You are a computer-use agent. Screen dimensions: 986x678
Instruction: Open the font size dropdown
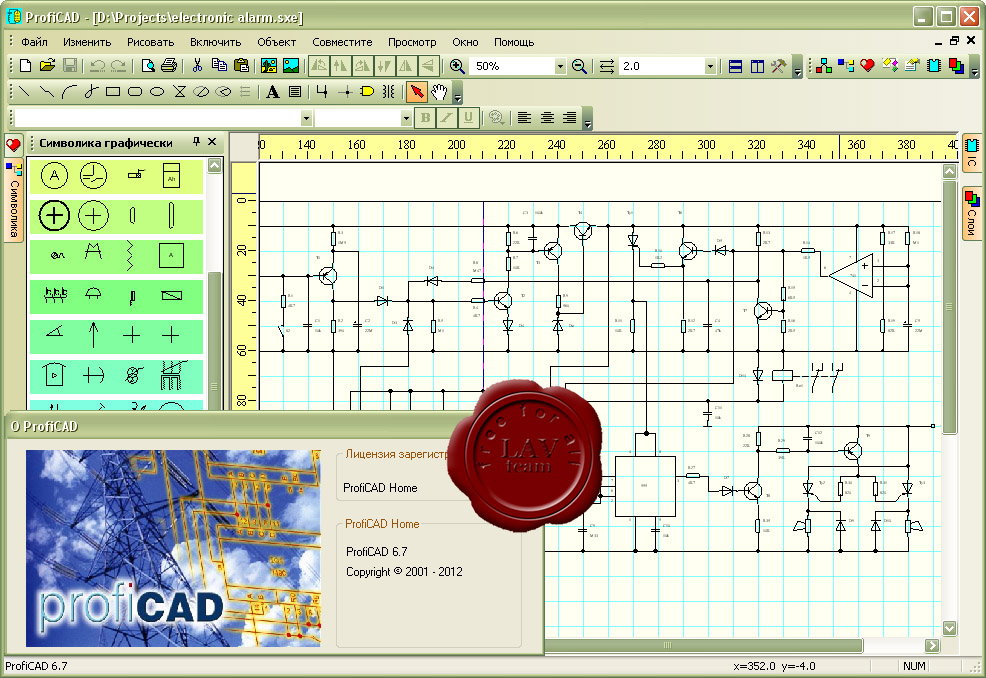406,118
